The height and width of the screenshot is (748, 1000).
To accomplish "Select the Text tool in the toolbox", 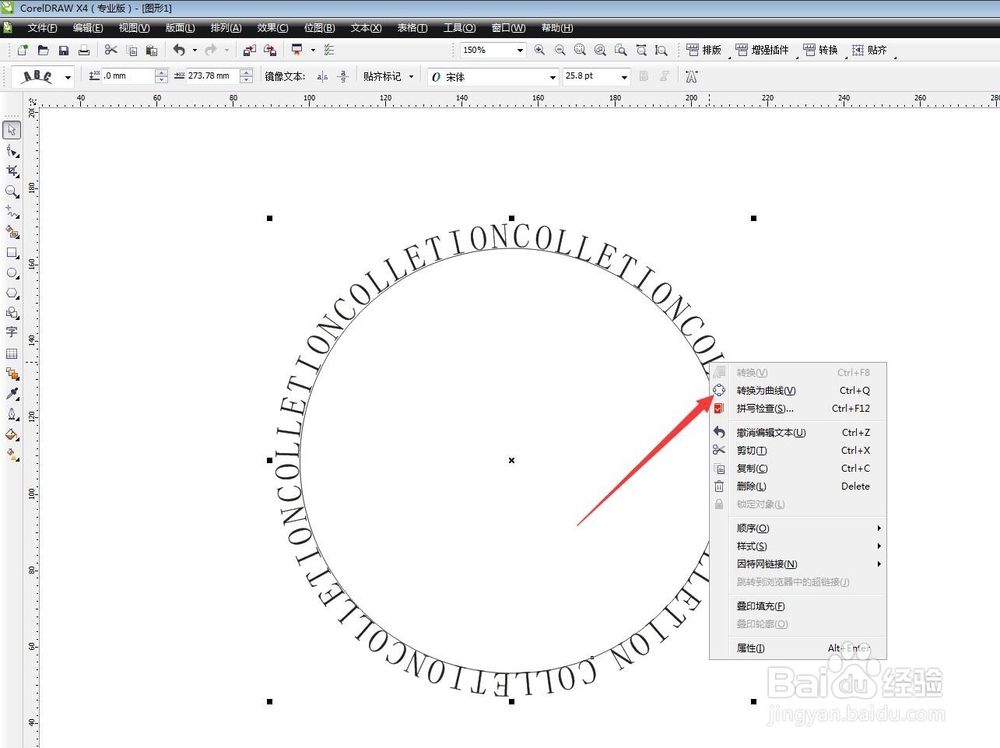I will (x=11, y=332).
